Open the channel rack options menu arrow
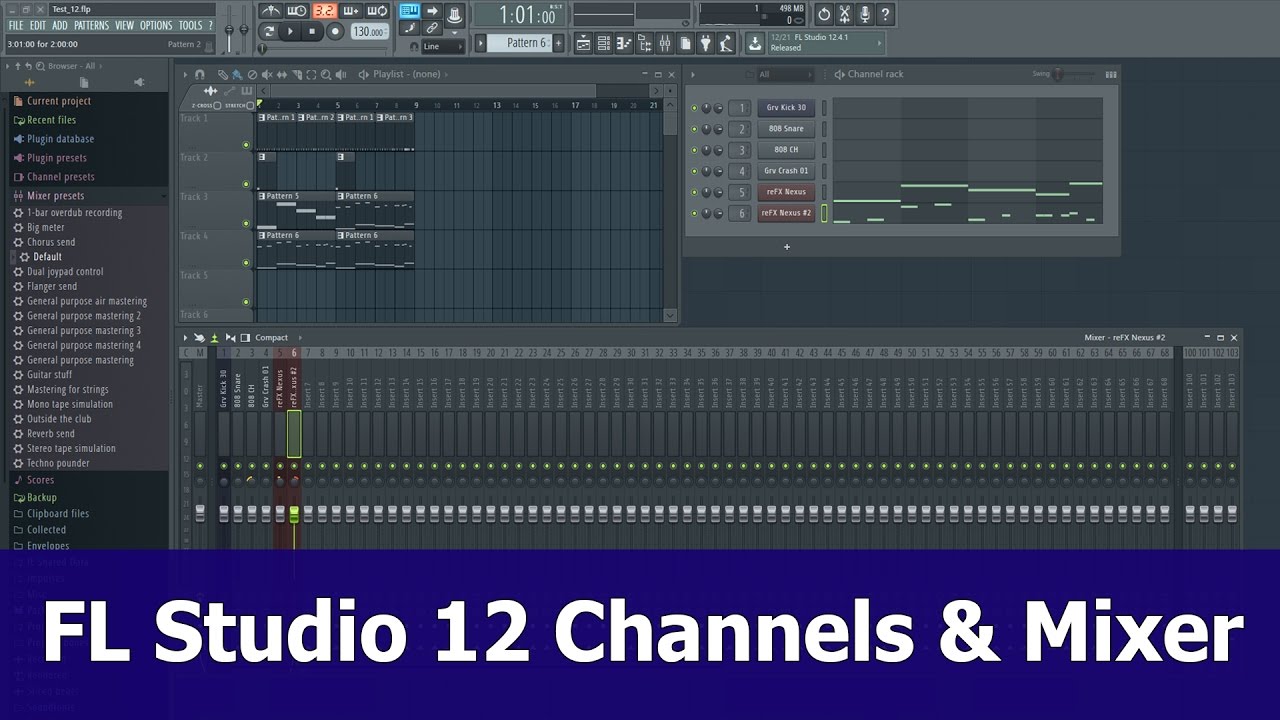 [693, 74]
